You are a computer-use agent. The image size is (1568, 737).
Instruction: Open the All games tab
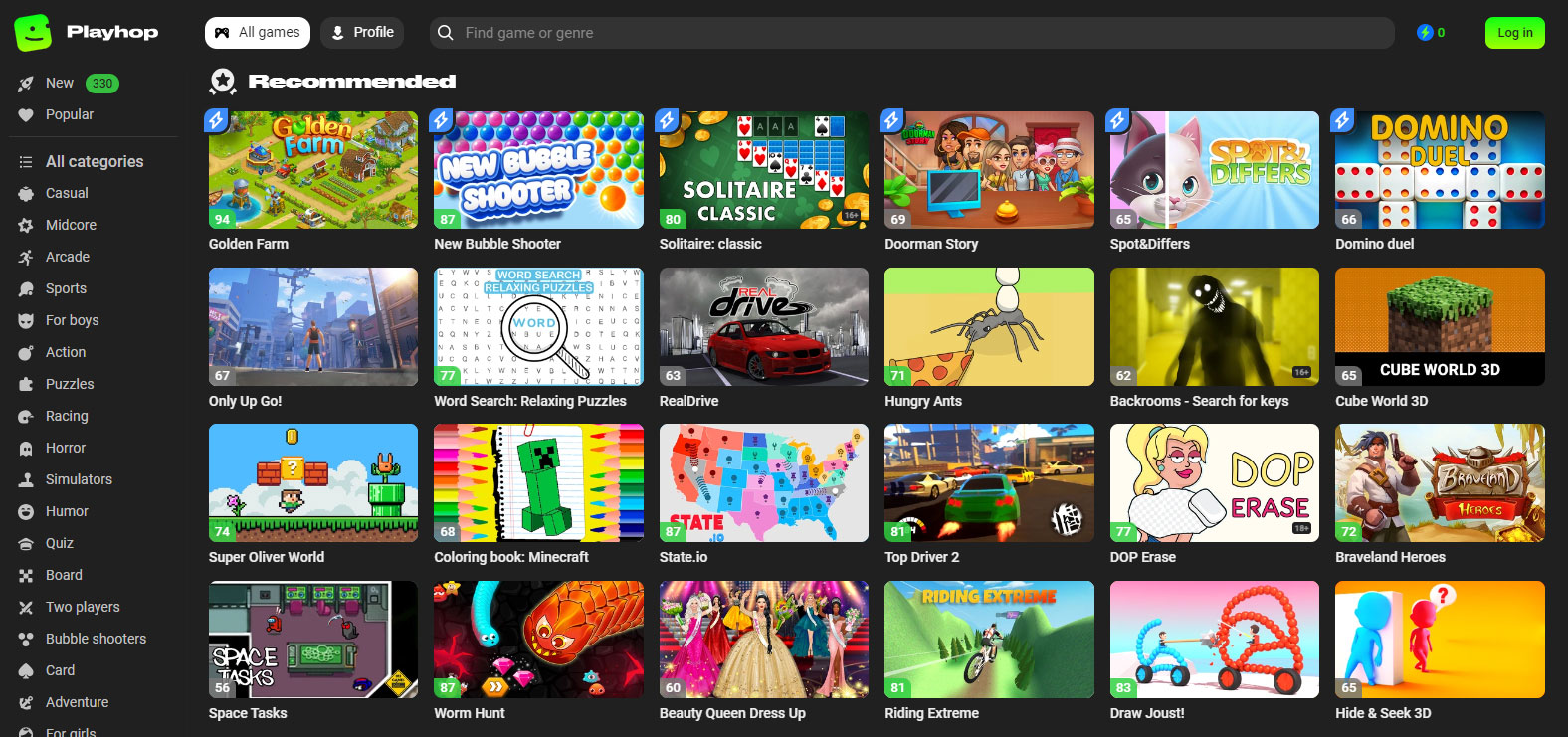(x=258, y=33)
